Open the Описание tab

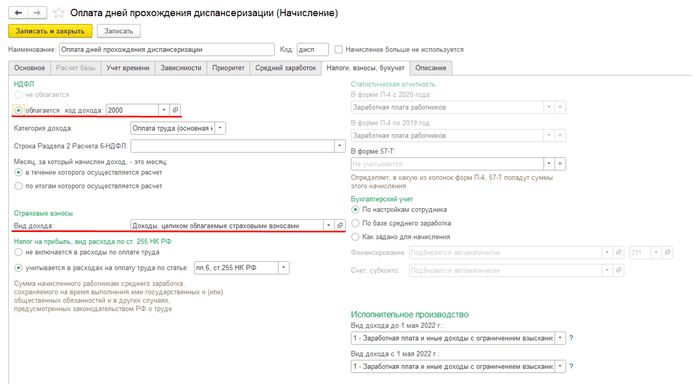click(x=431, y=68)
